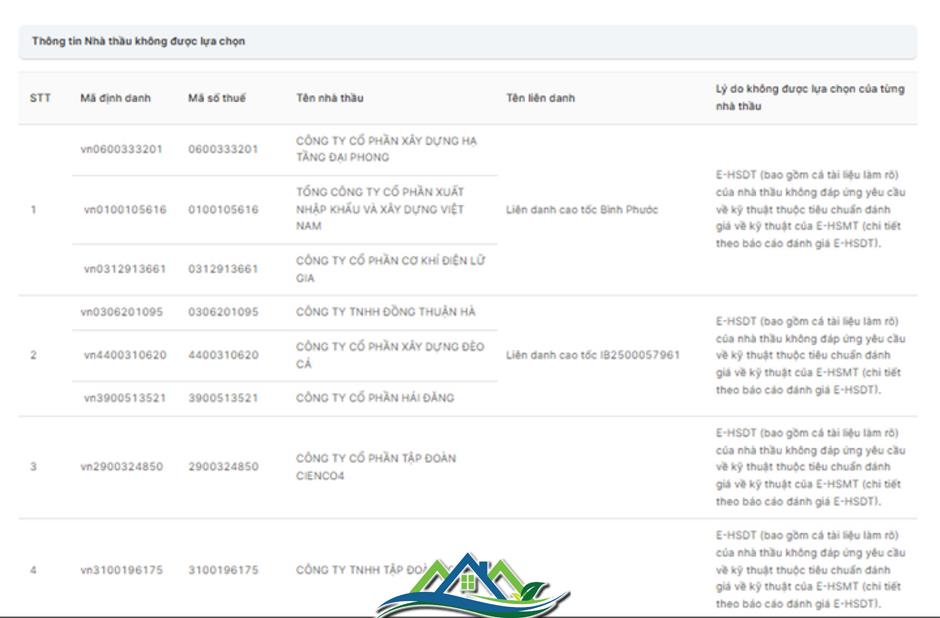Select the STT column header

(40, 98)
